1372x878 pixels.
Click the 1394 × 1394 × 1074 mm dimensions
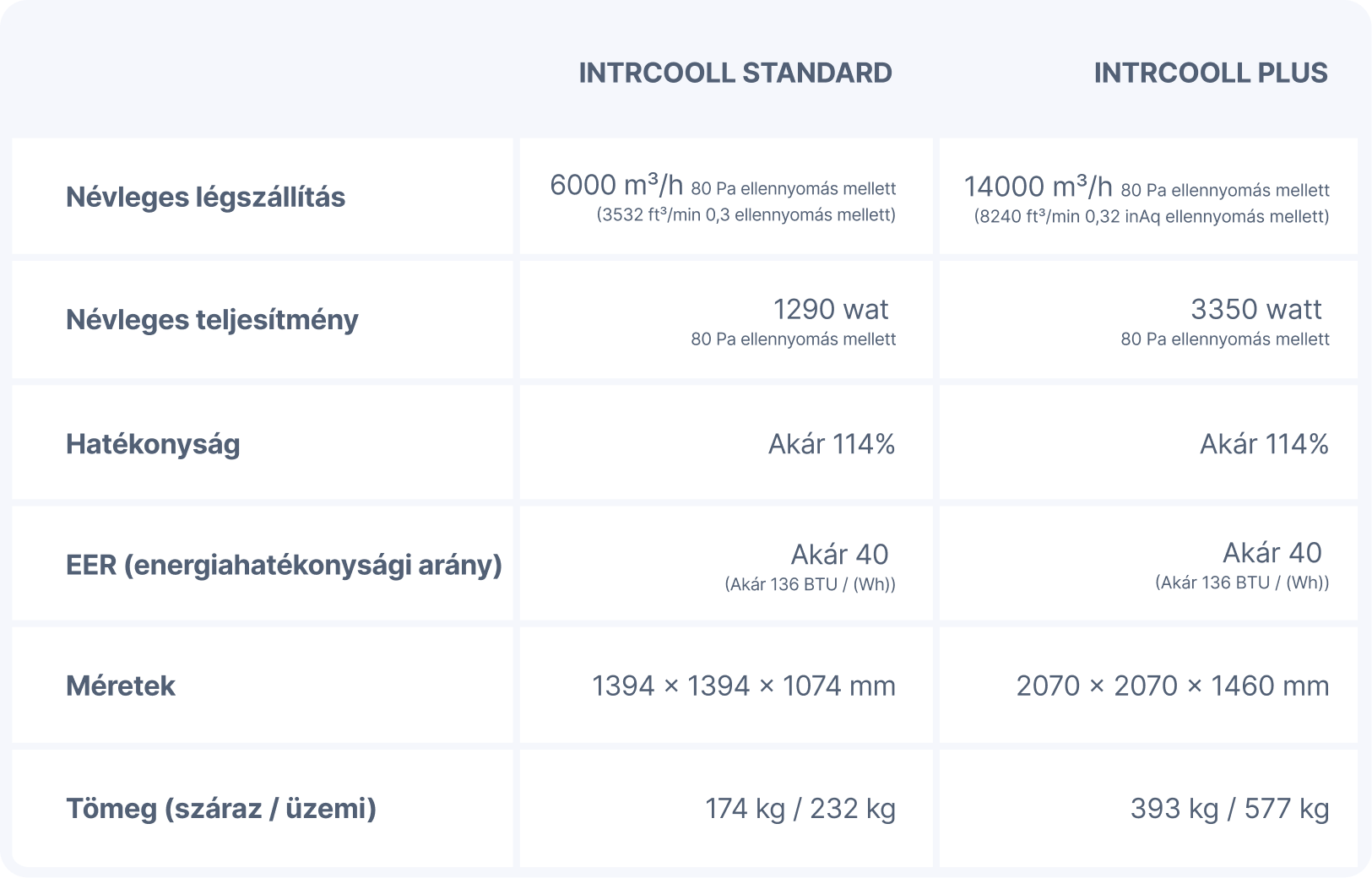(x=743, y=686)
